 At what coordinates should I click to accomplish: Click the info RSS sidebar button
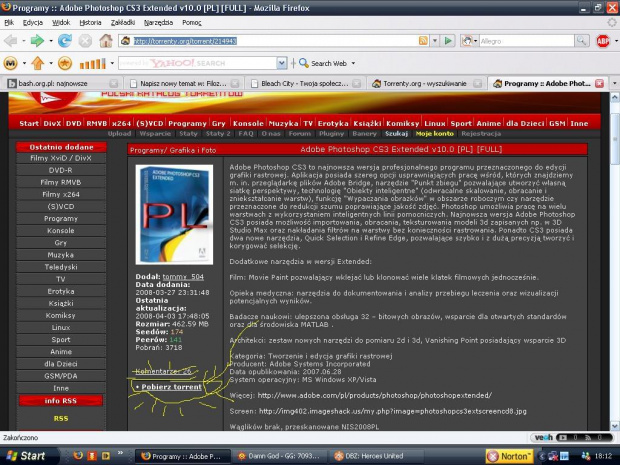61,401
